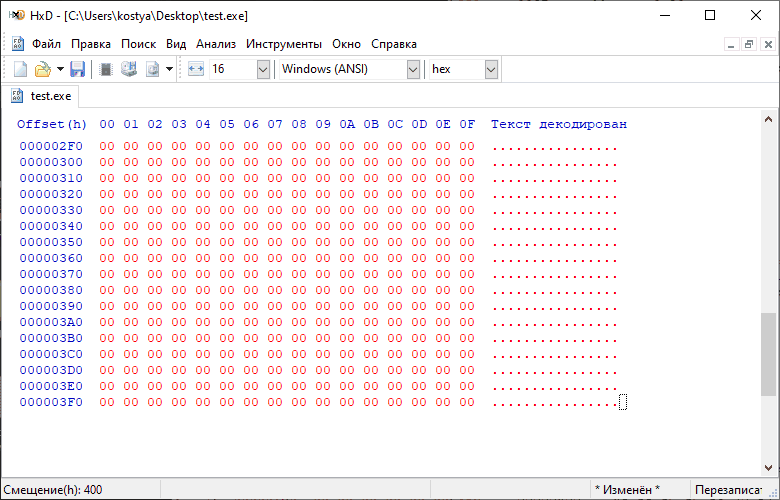Click the scrollbar up arrow

tap(768, 119)
